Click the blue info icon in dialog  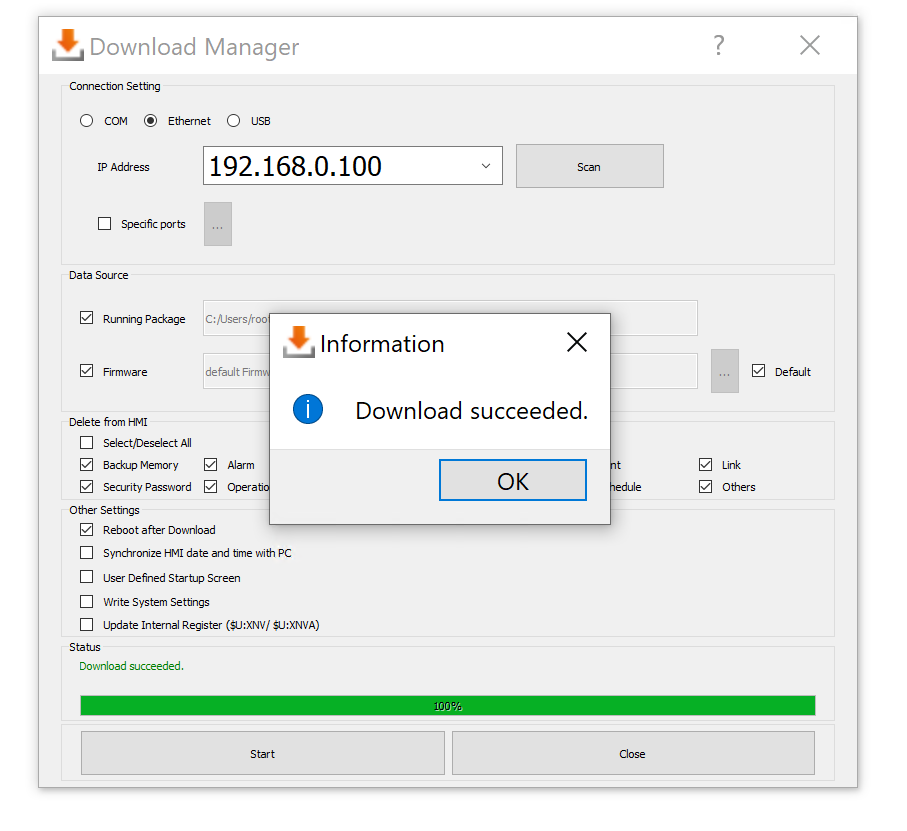pos(308,409)
